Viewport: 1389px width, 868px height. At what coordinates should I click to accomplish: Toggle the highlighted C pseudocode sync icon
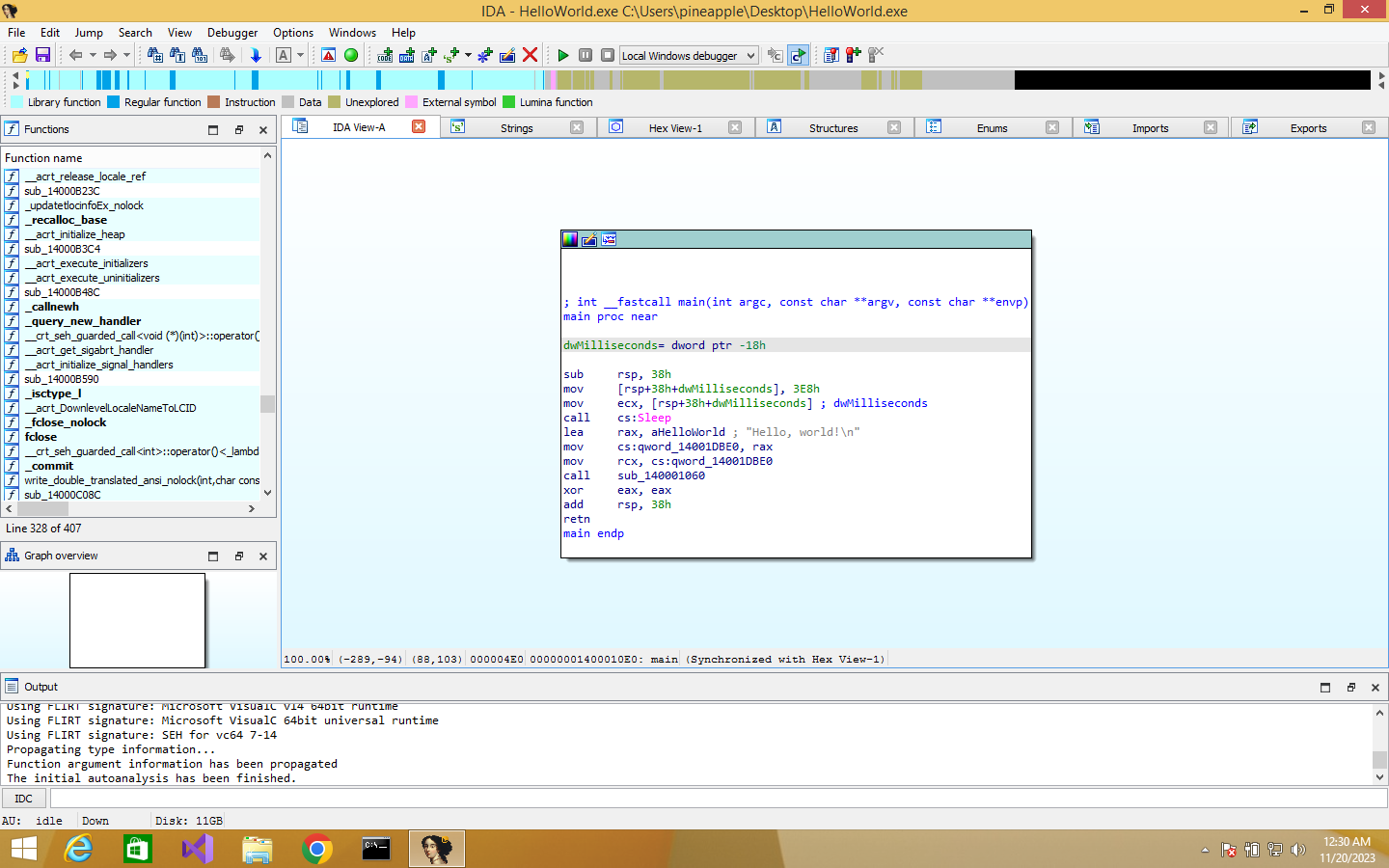point(798,55)
